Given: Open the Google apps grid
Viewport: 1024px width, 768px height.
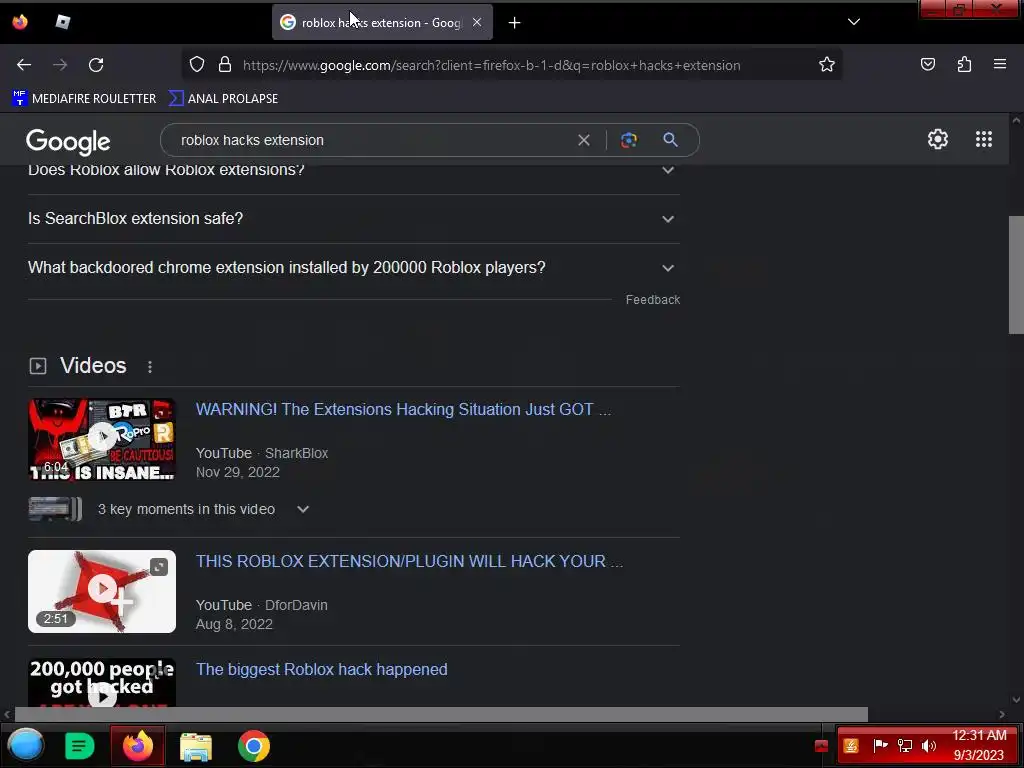Looking at the screenshot, I should [x=984, y=139].
